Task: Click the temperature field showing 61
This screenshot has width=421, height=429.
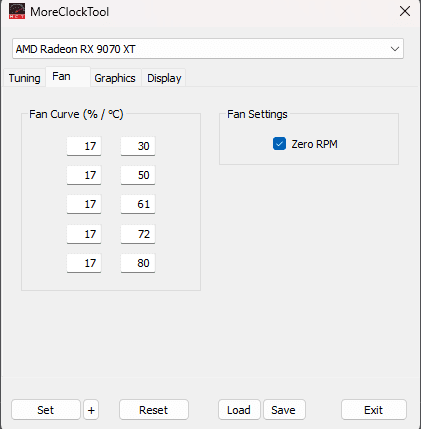Action: pyautogui.click(x=138, y=204)
